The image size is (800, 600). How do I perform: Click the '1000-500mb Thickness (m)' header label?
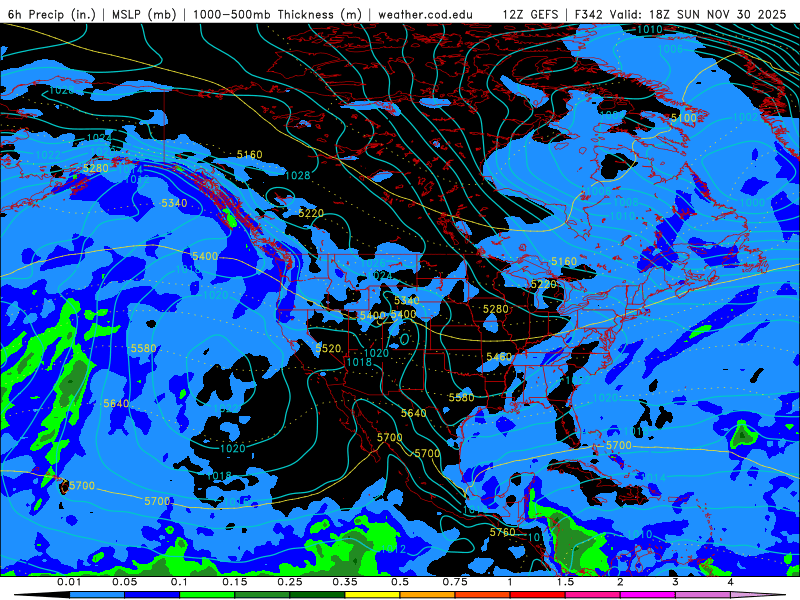point(277,14)
